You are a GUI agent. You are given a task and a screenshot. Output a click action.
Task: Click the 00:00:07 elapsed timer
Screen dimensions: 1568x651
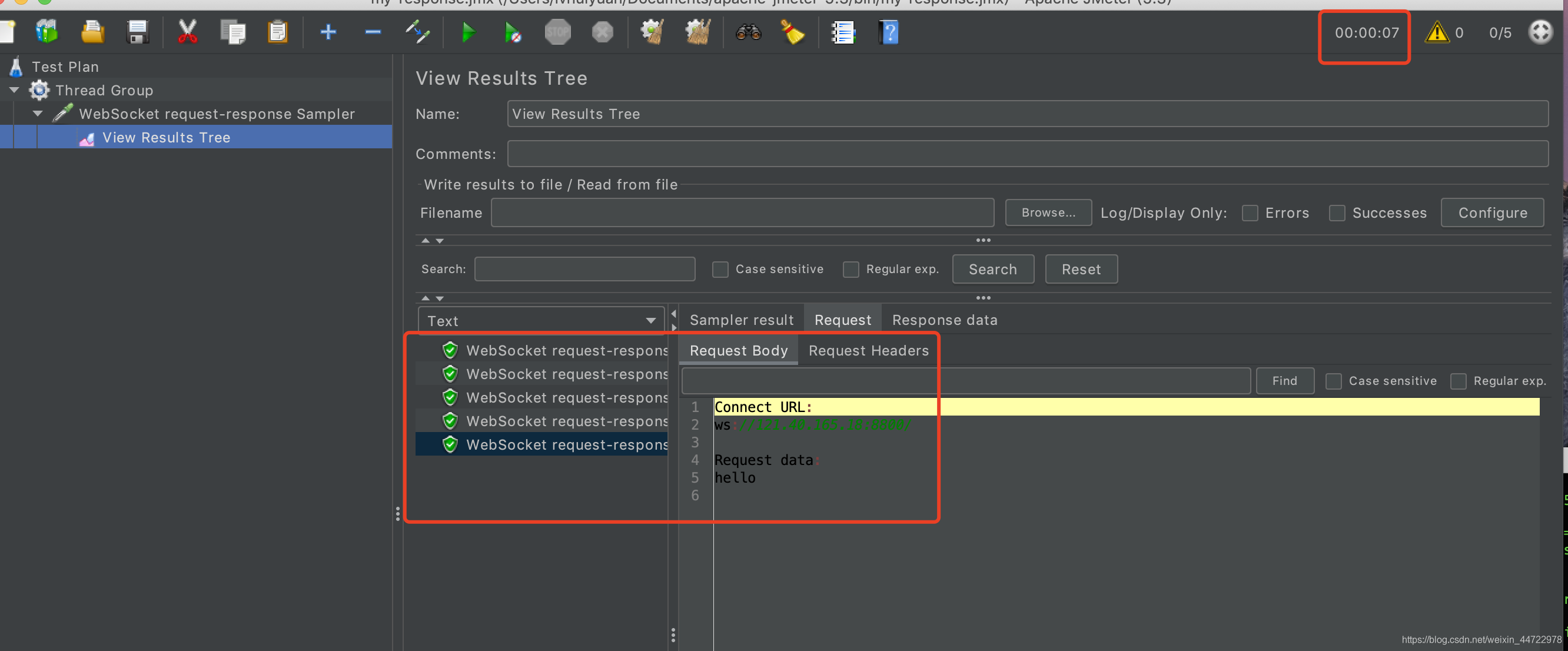tap(1367, 32)
